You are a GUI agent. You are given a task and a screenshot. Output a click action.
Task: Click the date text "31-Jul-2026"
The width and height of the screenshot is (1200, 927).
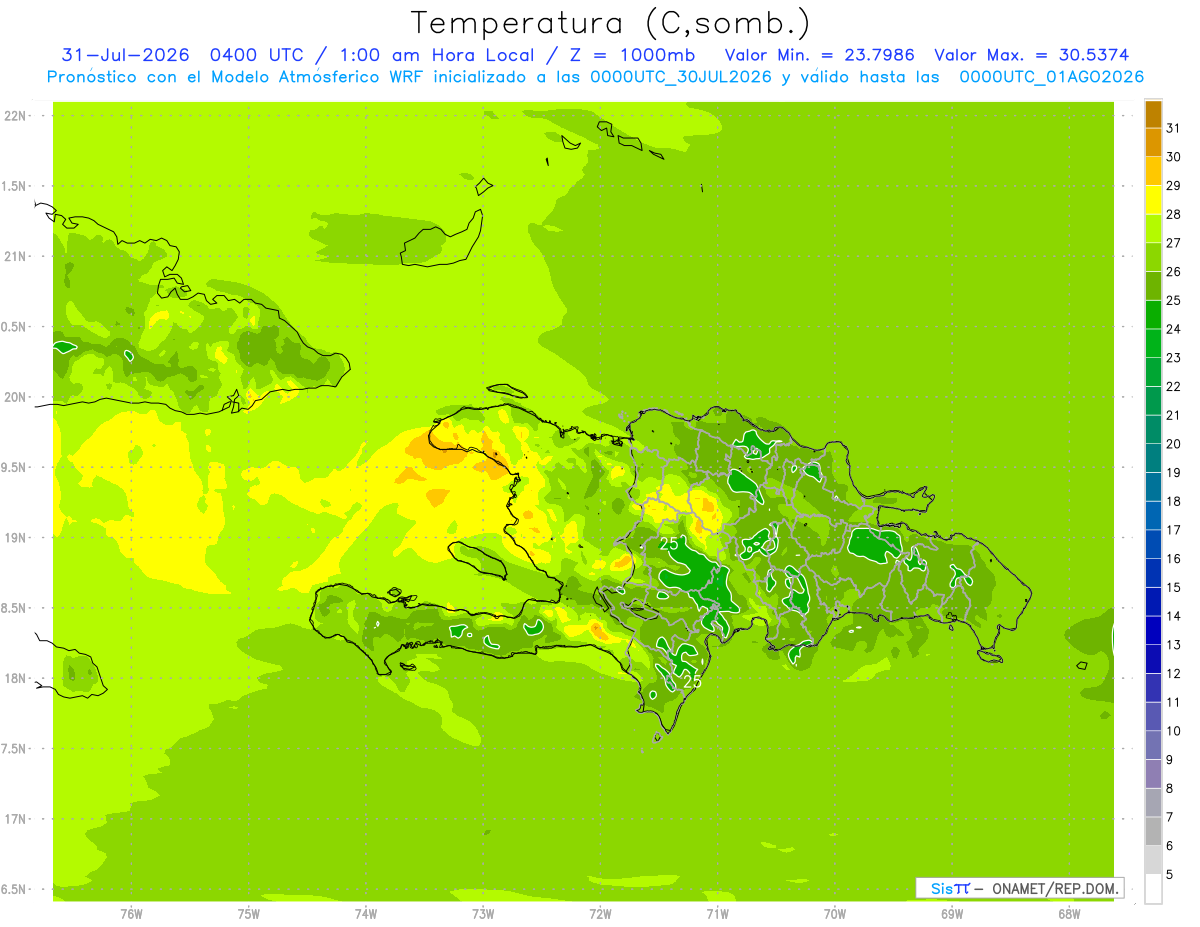(x=125, y=55)
